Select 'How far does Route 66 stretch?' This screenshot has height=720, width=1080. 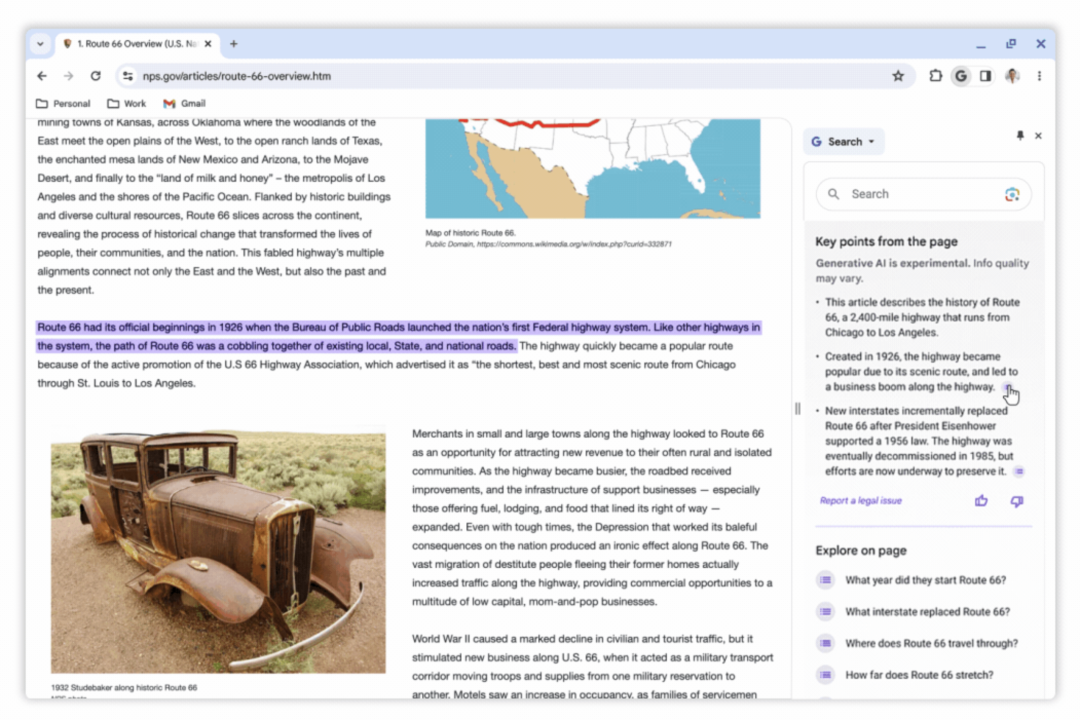tap(919, 675)
